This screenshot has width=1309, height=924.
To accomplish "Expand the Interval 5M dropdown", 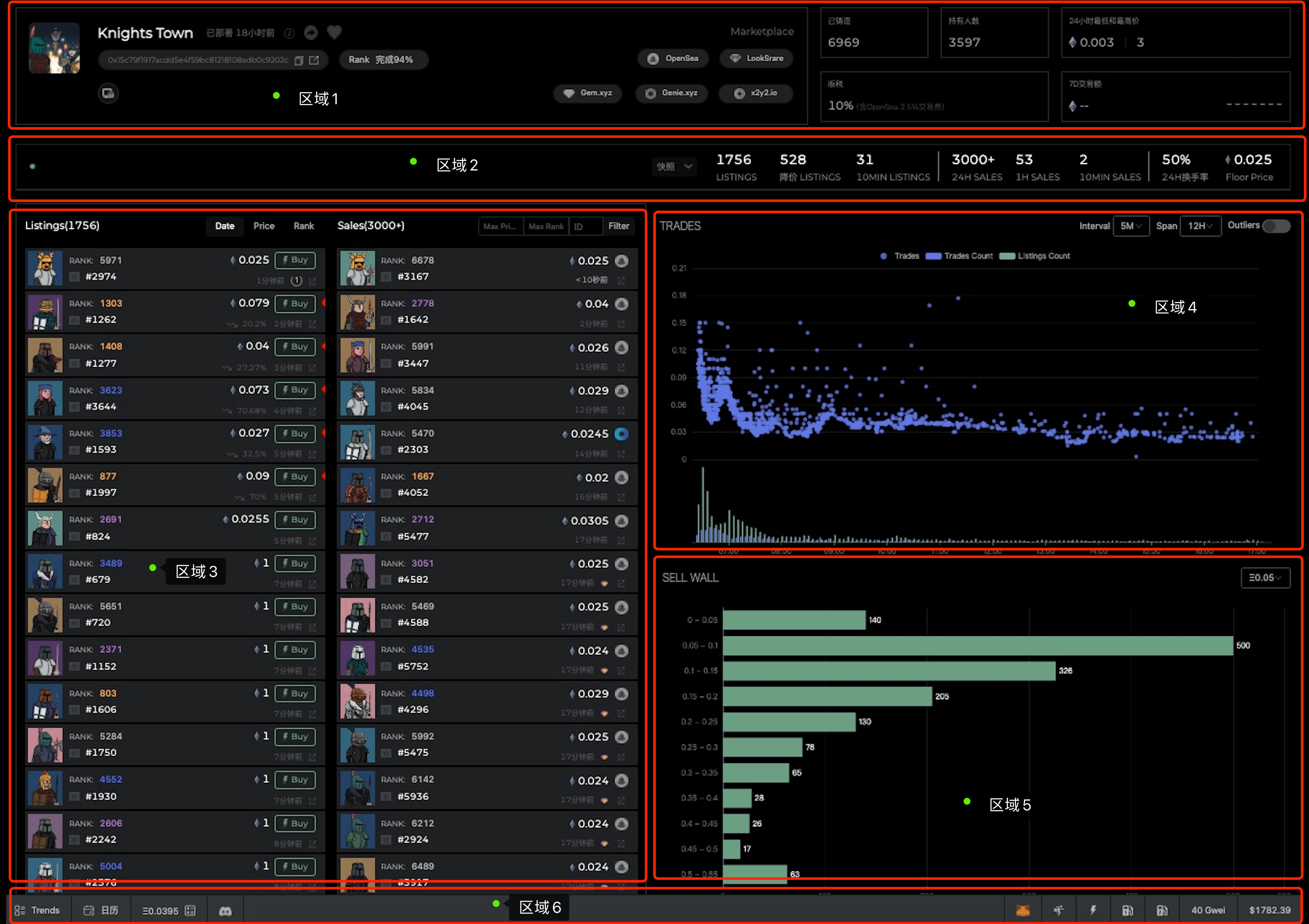I will 1131,226.
